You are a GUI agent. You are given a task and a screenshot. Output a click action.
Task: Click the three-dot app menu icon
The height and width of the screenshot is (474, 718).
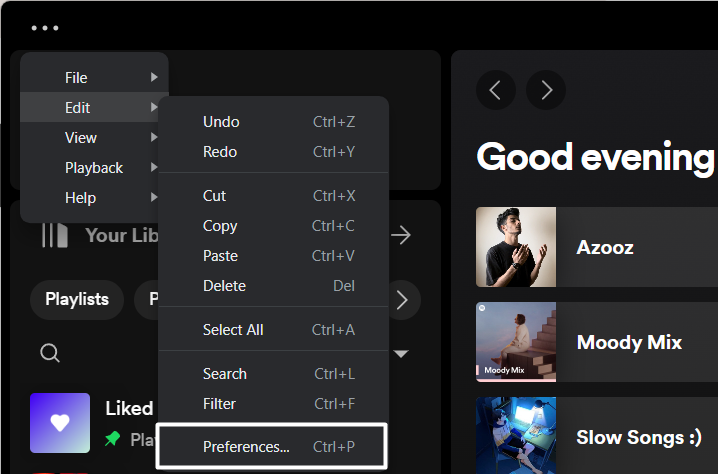coord(45,28)
